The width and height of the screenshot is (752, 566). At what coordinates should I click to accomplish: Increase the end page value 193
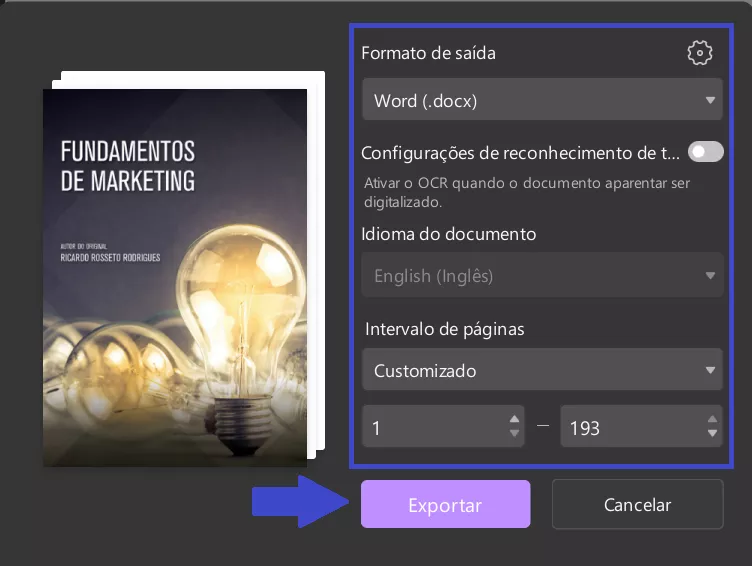712,419
